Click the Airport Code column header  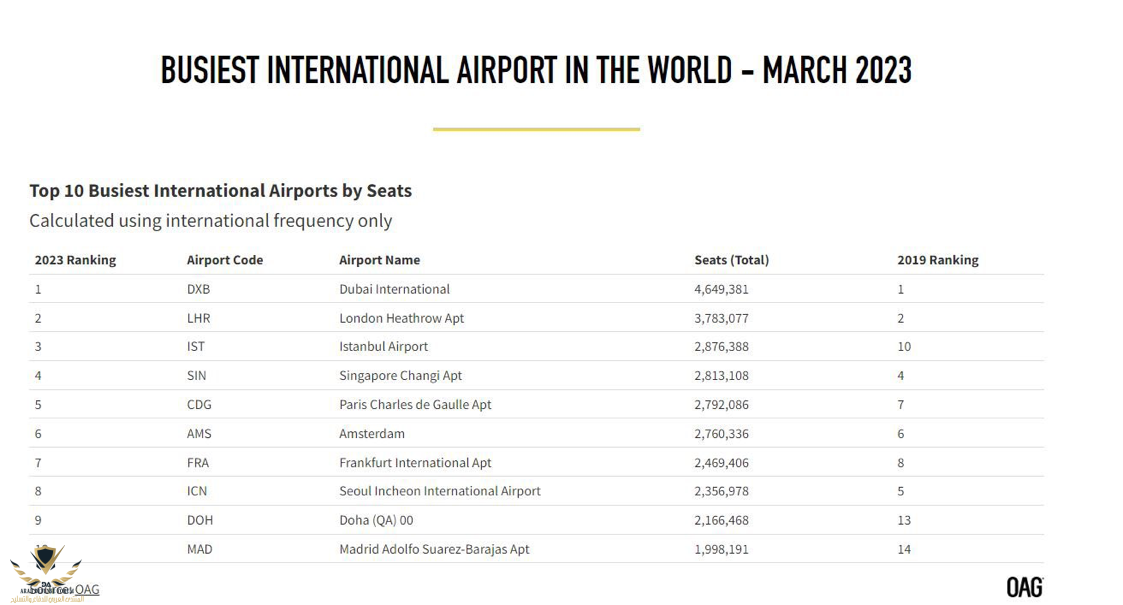225,260
